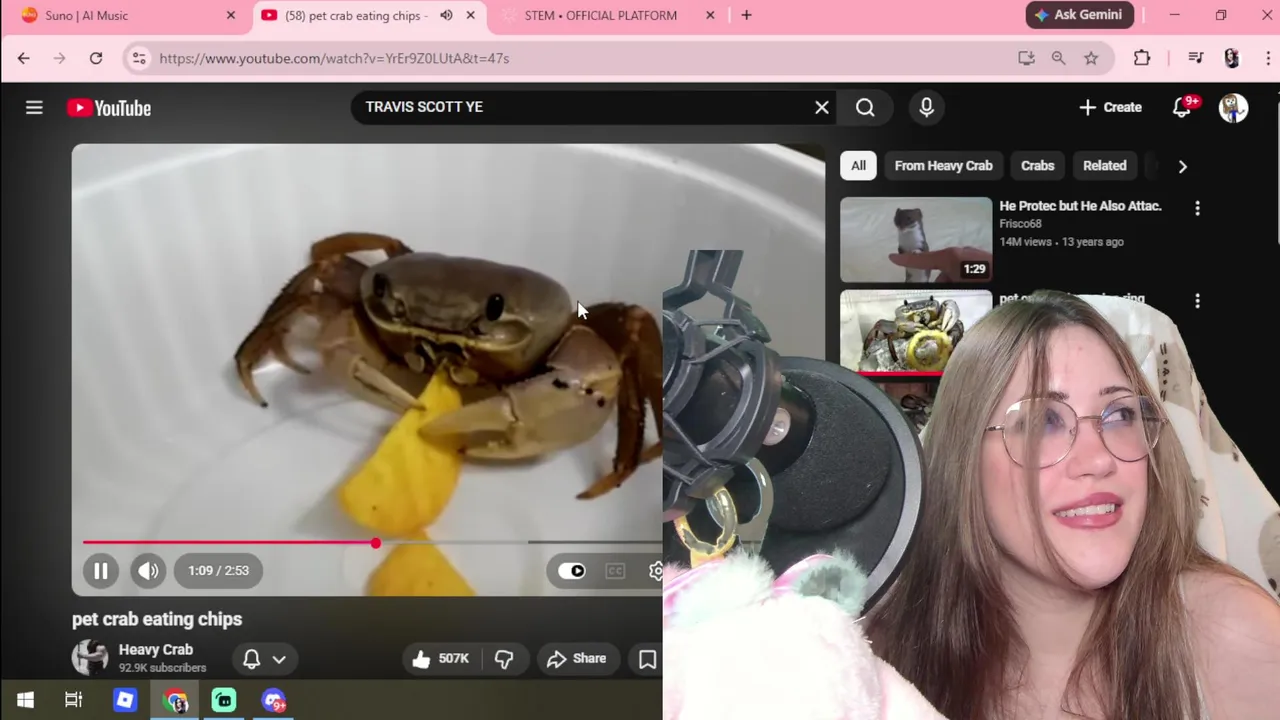Clear the search text with the X
This screenshot has width=1280, height=720.
822,107
